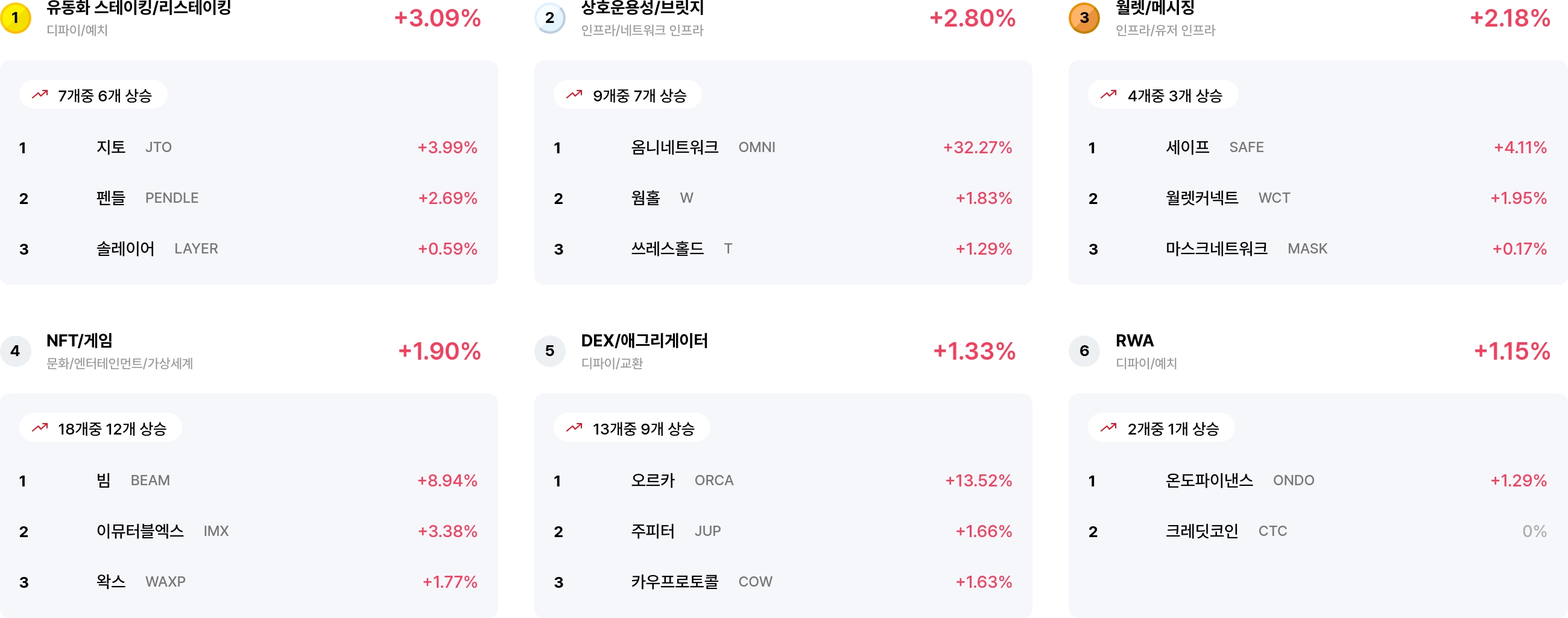
Task: Select the 옴니네트워크 OMNI row
Action: pos(783,147)
